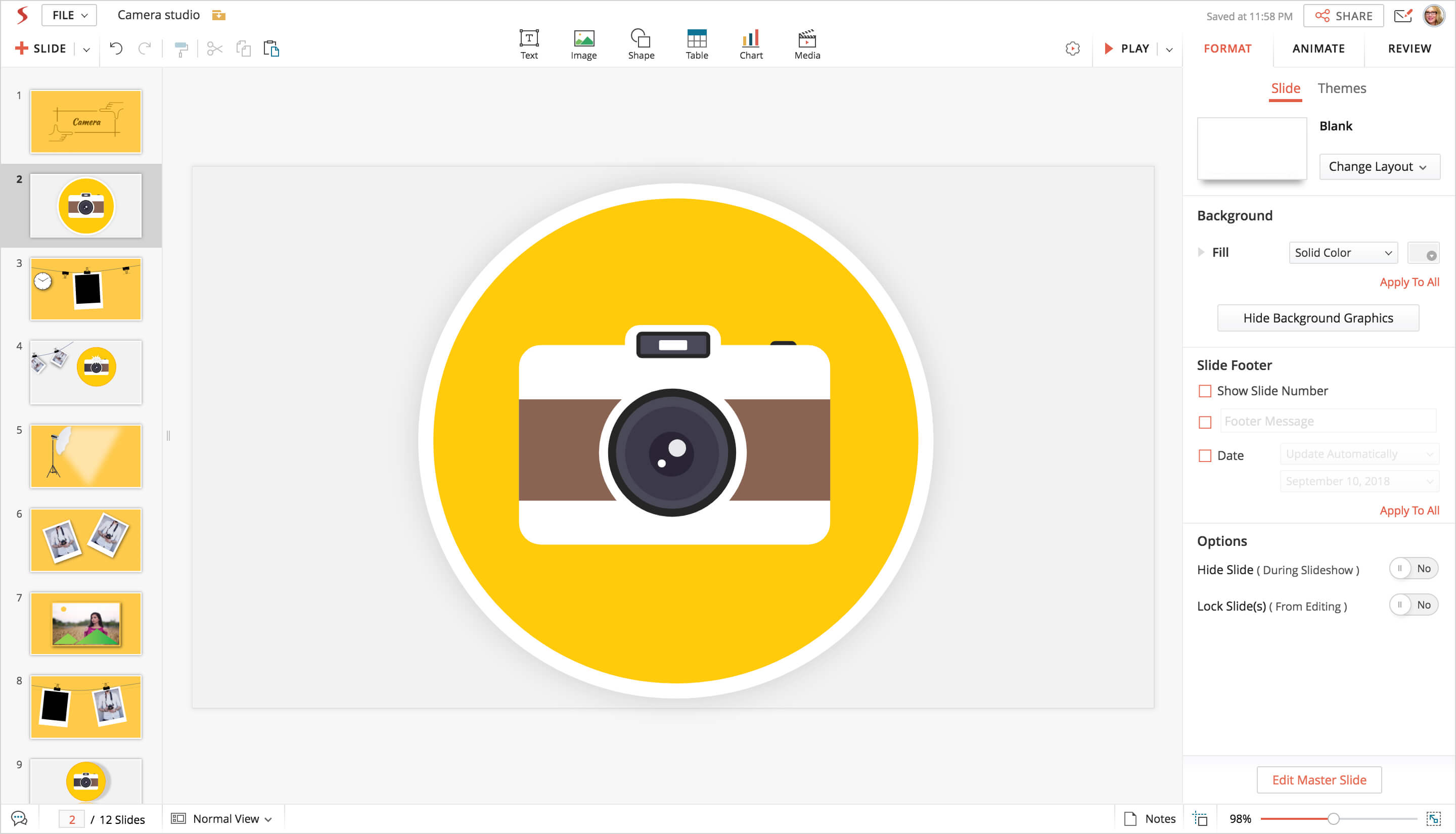The height and width of the screenshot is (834, 1456).
Task: Insert a Shape from toolbar
Action: click(641, 44)
